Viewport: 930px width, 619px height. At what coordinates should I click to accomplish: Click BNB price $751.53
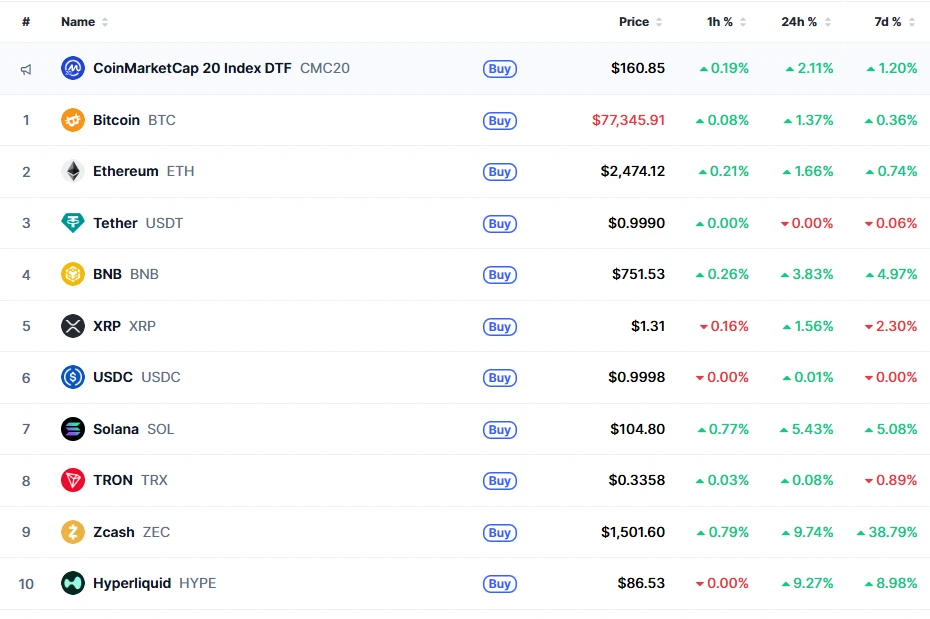638,275
